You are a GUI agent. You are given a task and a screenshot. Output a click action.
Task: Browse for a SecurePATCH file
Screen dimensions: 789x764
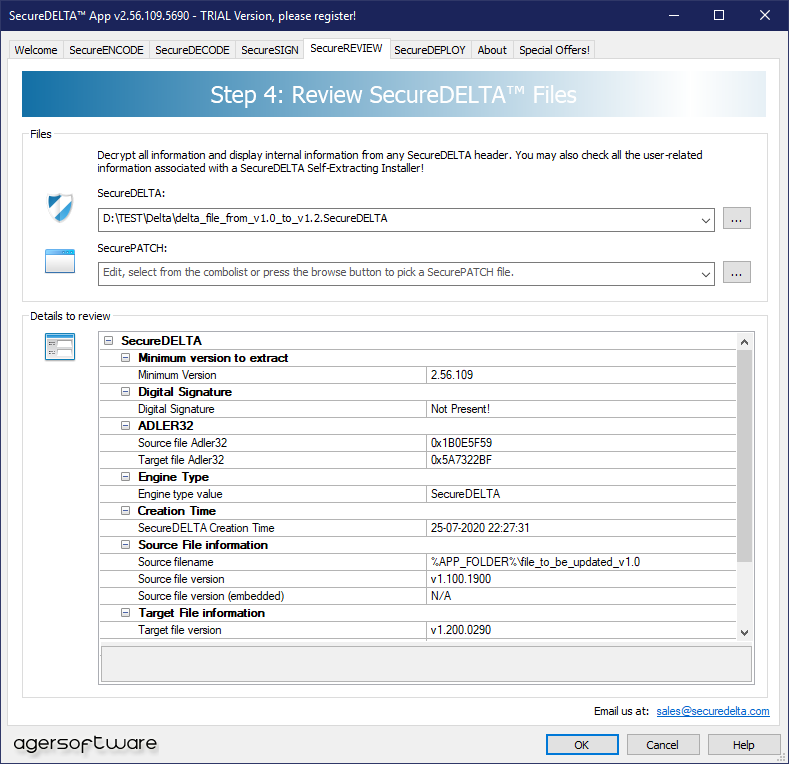click(x=737, y=272)
